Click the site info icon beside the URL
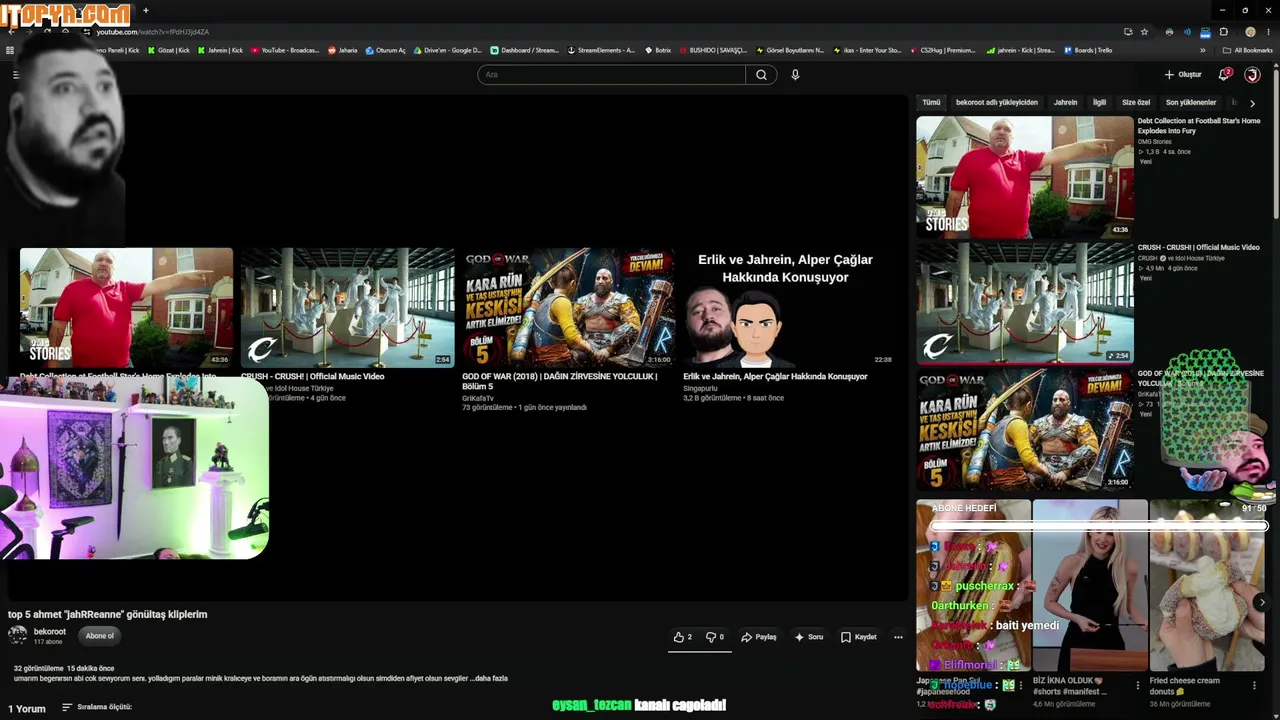 click(87, 32)
